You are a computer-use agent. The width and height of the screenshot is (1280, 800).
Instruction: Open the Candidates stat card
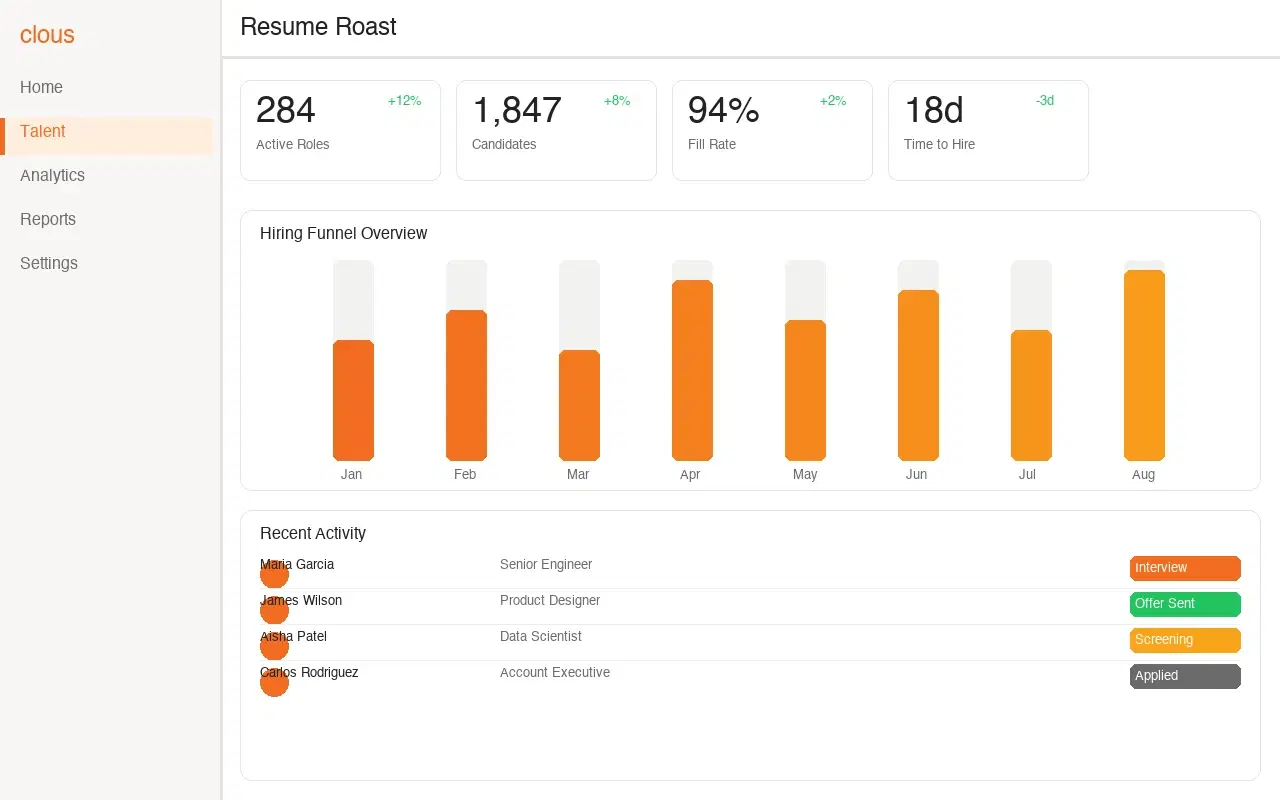556,130
